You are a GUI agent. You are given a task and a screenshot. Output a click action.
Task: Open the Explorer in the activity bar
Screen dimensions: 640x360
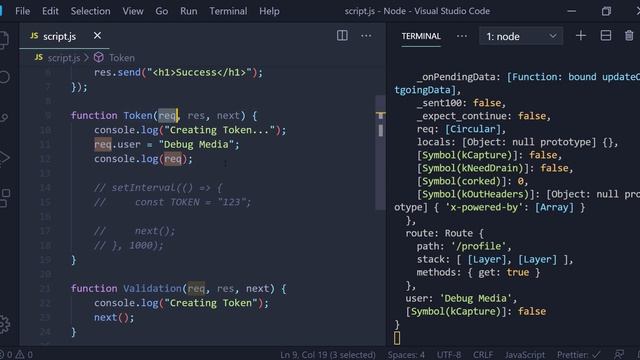[x=4, y=40]
